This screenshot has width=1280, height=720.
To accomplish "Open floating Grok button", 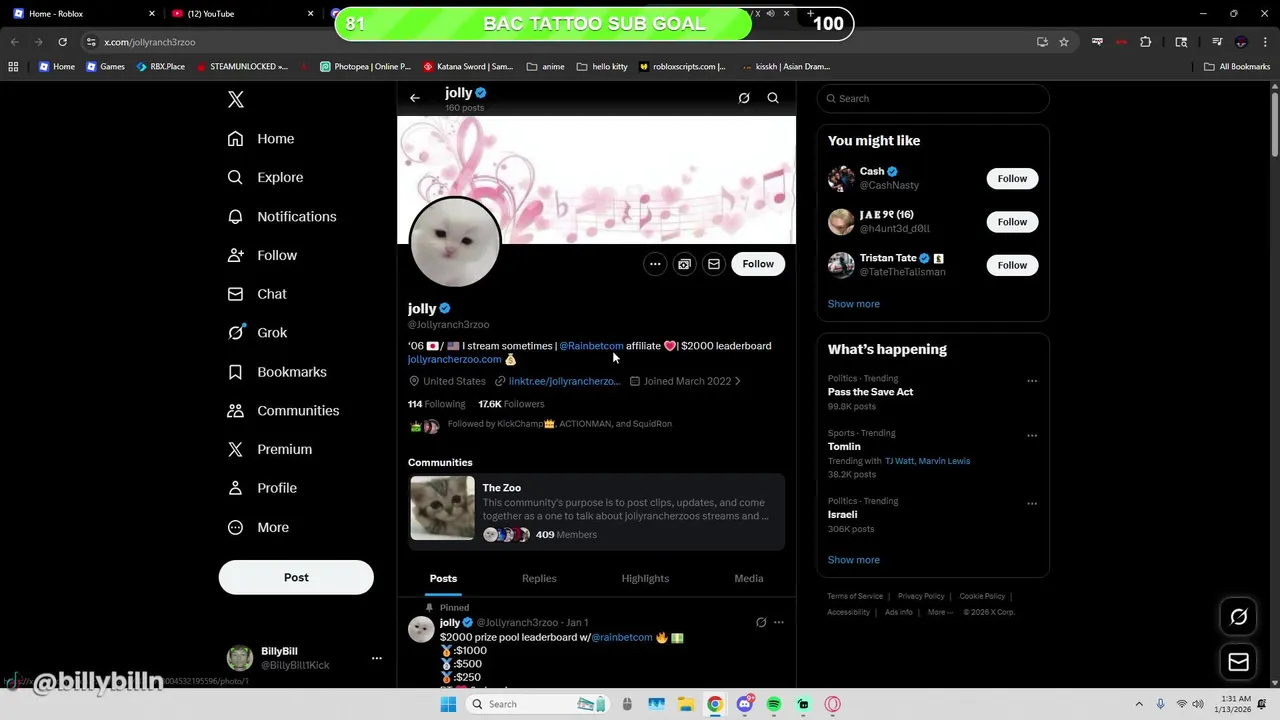I will (1238, 617).
